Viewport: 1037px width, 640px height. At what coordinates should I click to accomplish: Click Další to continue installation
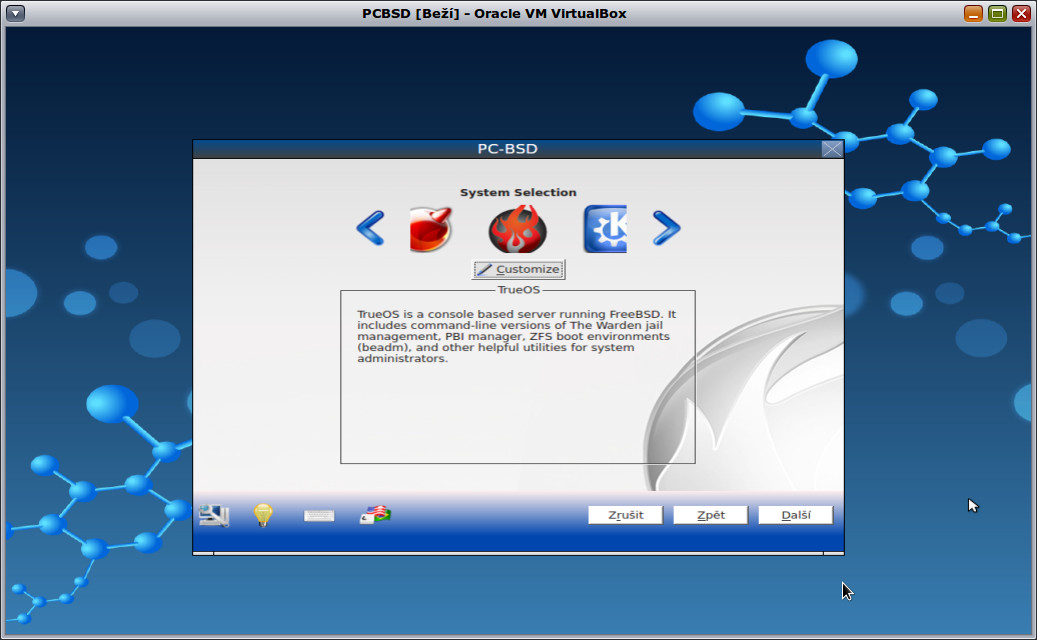[x=795, y=514]
